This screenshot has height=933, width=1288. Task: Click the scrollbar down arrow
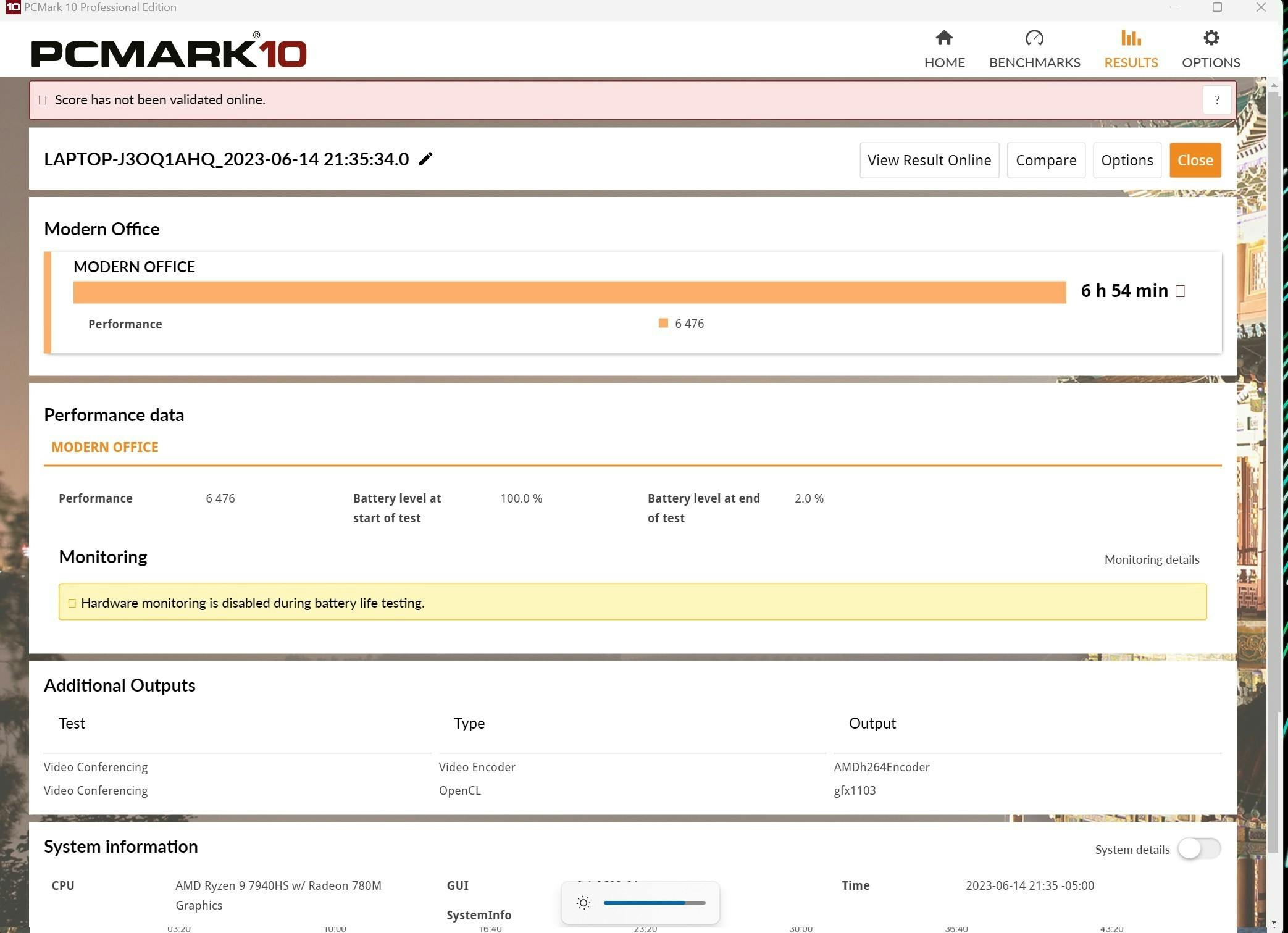(1273, 923)
